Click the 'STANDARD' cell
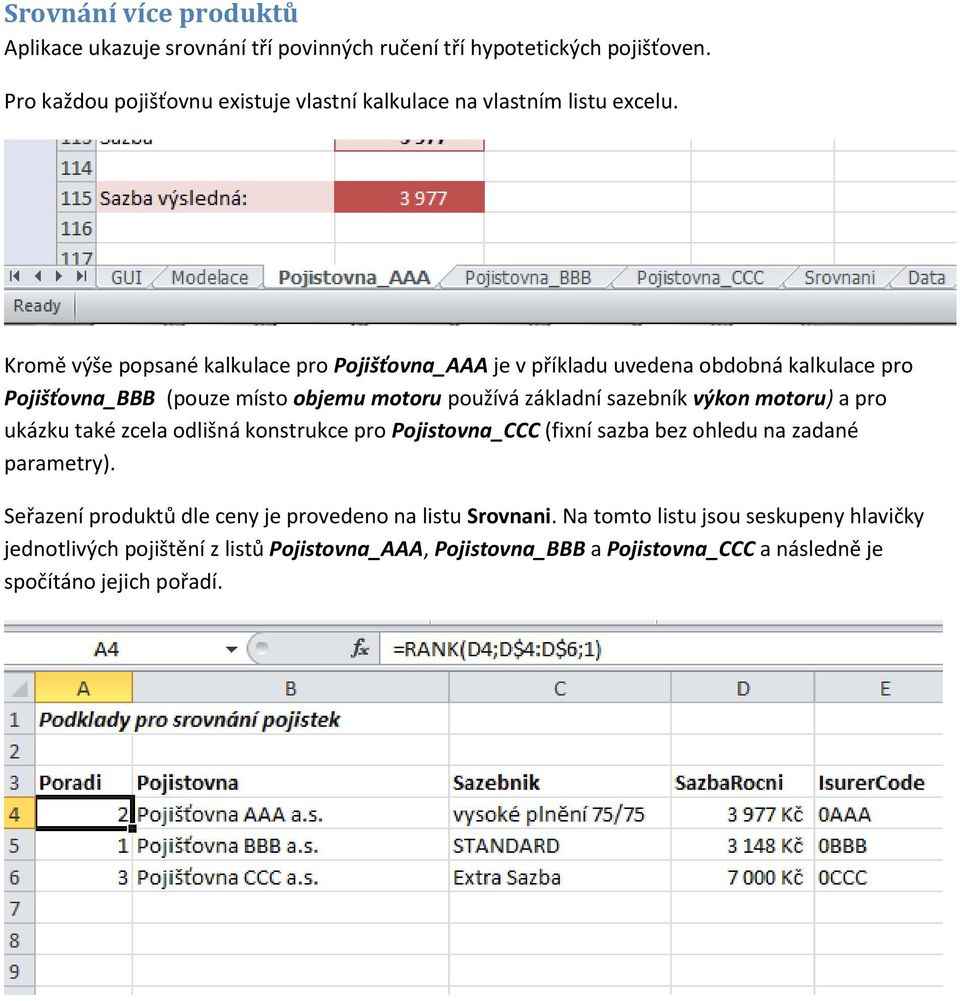Viewport: 960px width, 1001px height. pos(560,845)
